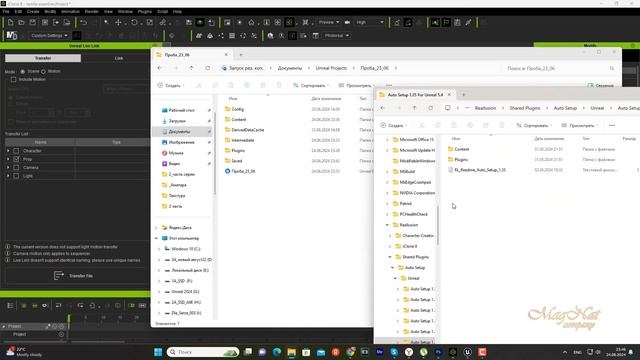Click the Save Project icon in iClone toolbar

pyautogui.click(x=33, y=22)
